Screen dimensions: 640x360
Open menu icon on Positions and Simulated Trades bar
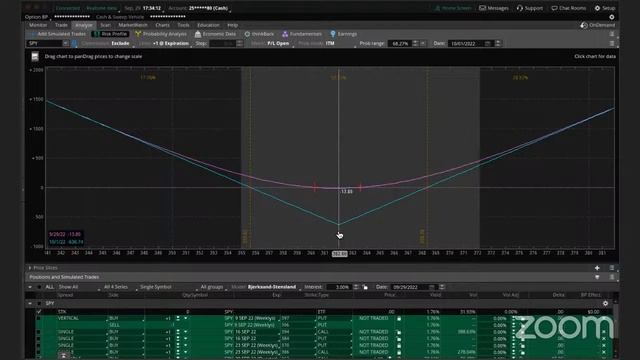click(611, 277)
